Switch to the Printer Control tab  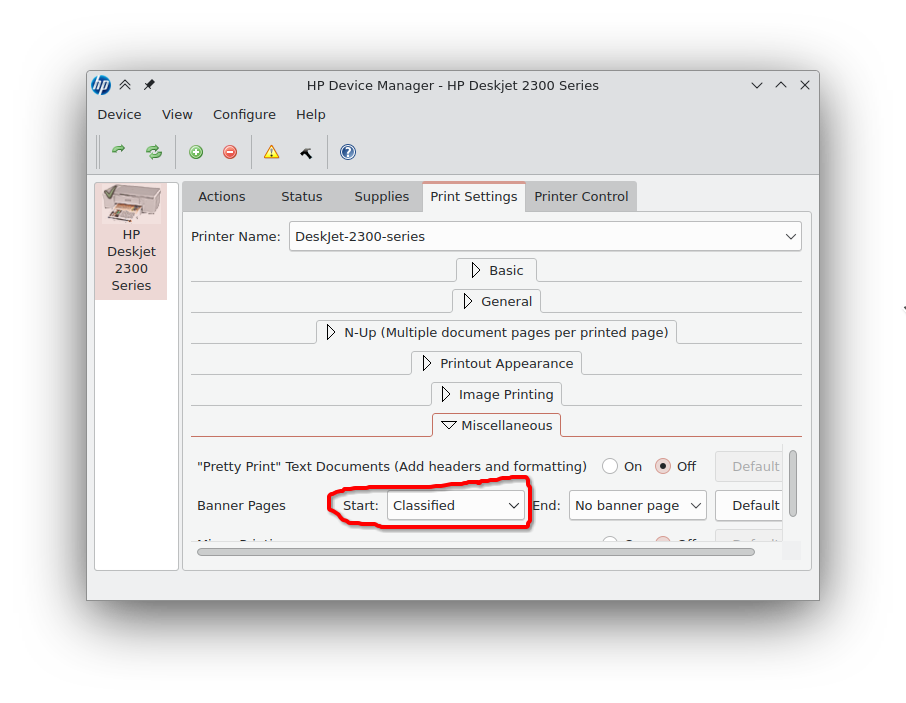point(580,196)
